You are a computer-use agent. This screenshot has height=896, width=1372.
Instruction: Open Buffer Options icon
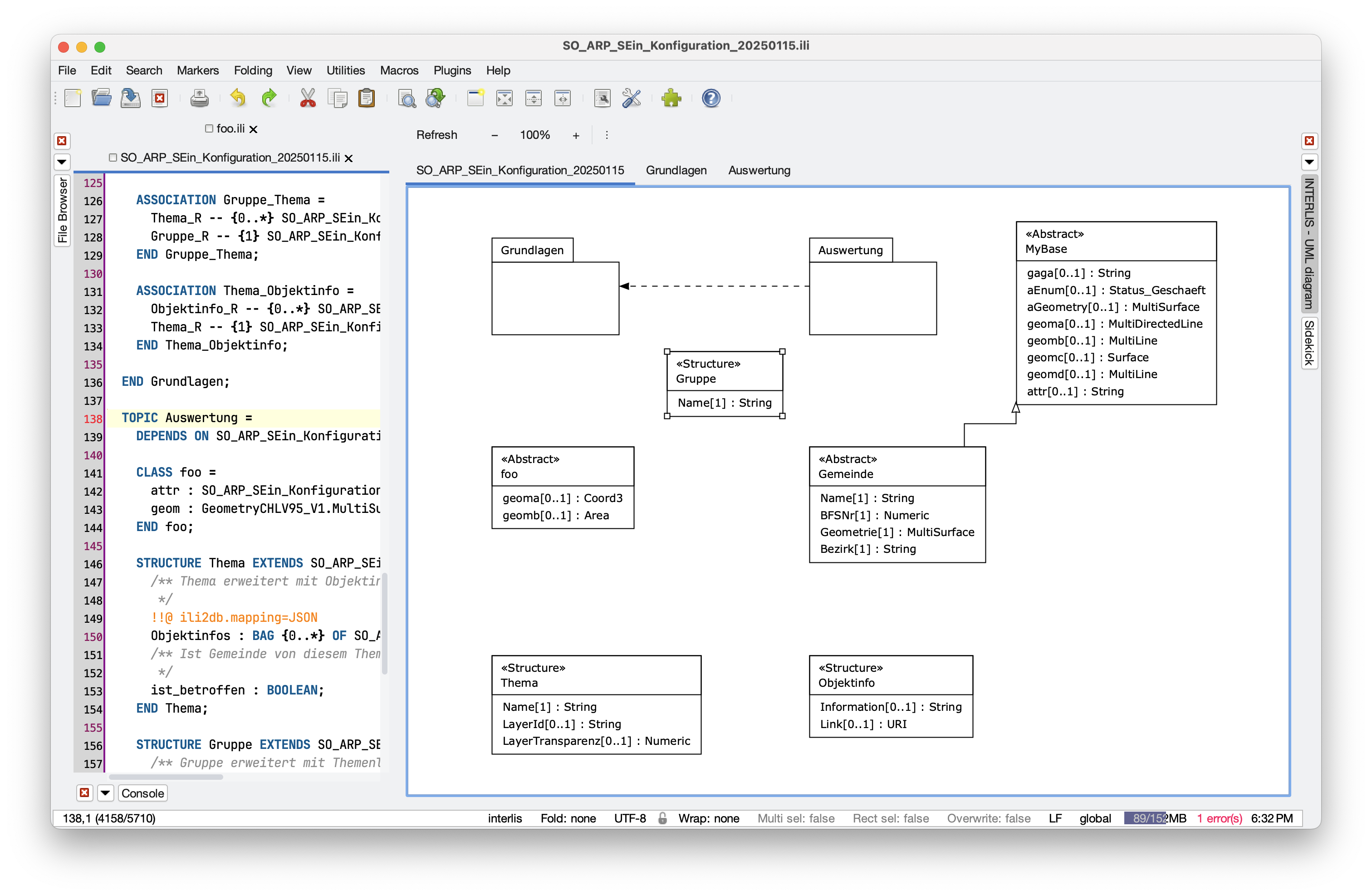[x=603, y=98]
